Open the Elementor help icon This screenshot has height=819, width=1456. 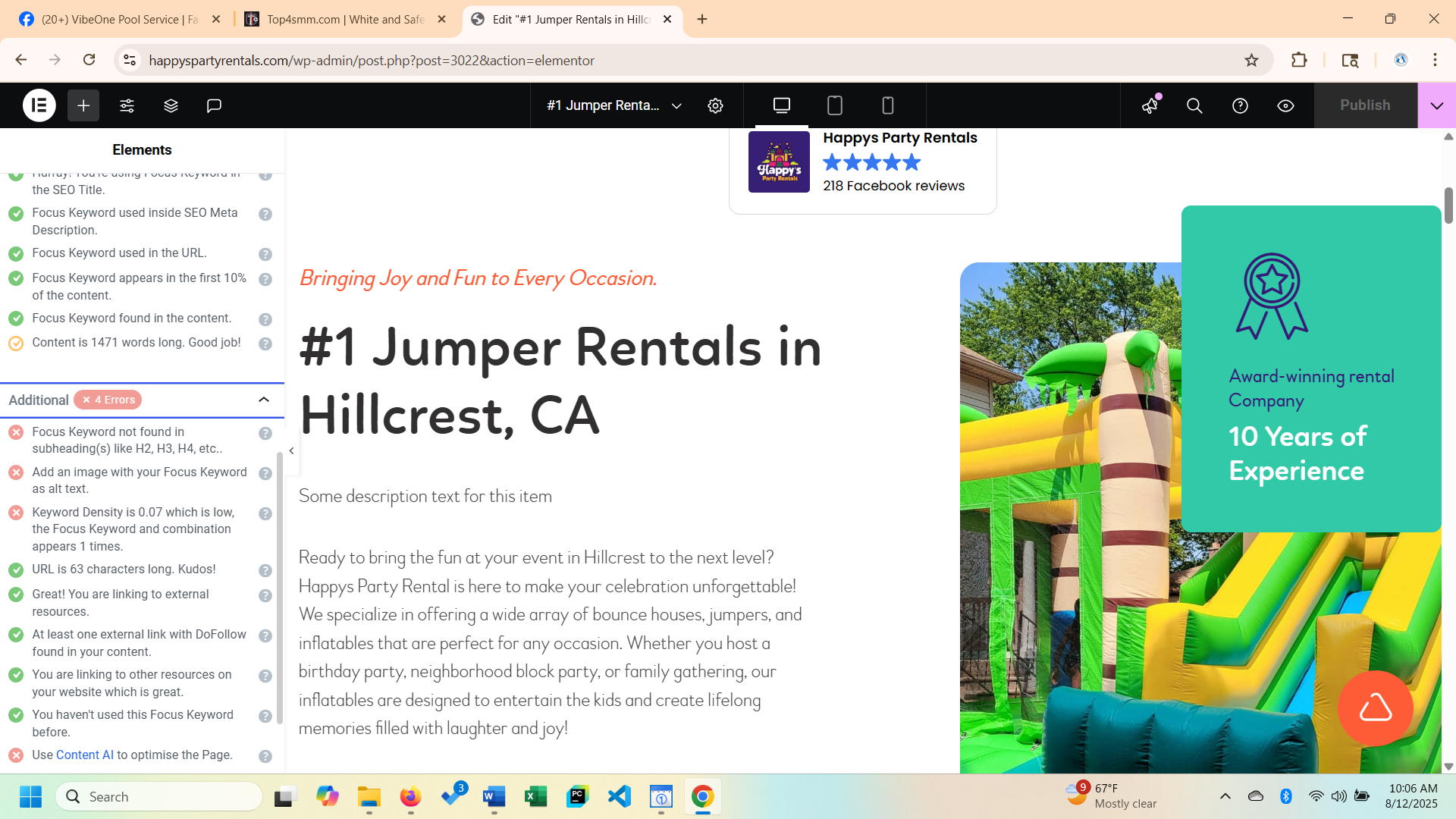(1240, 105)
